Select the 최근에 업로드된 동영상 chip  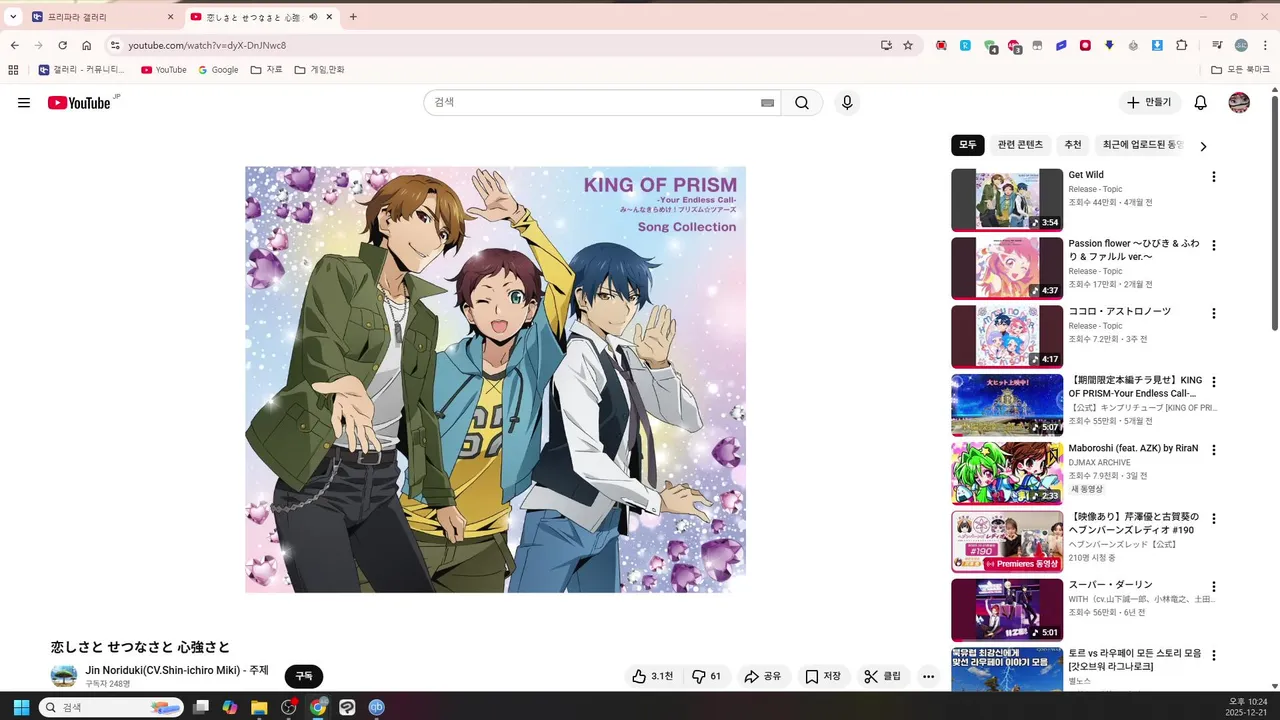coord(1142,145)
